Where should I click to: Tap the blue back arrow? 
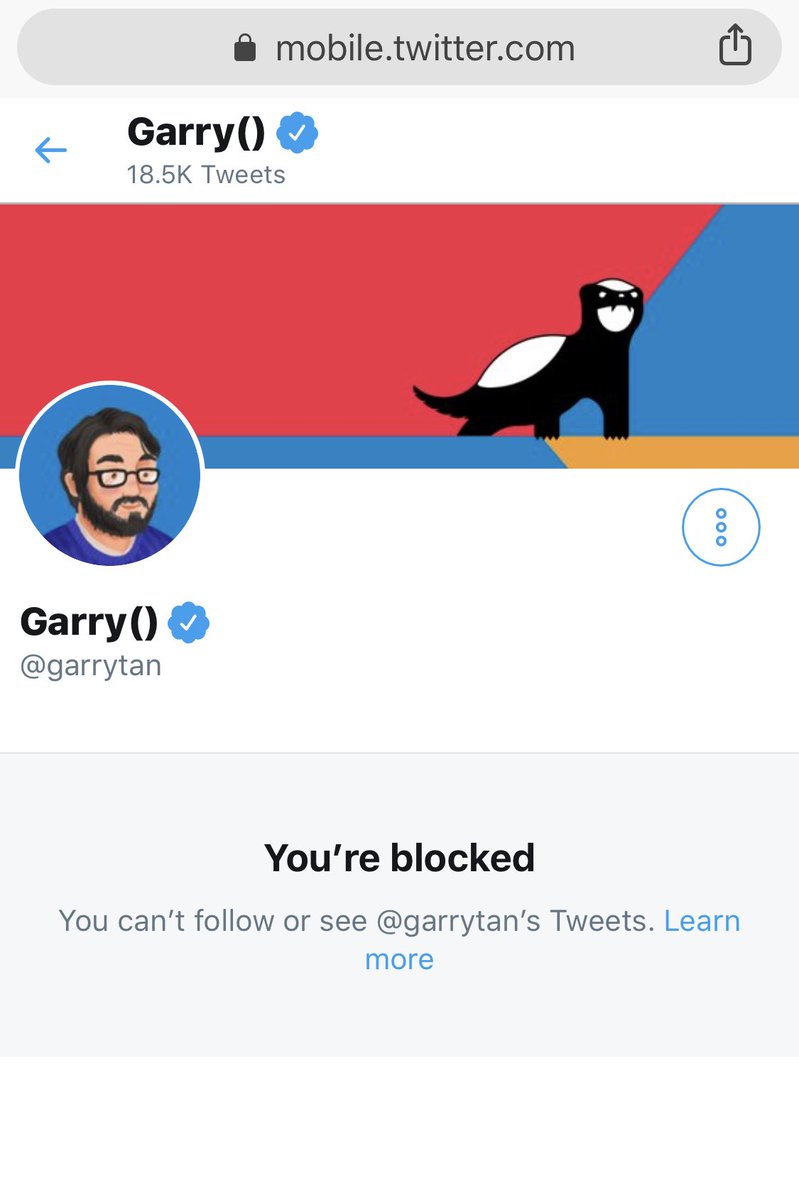pos(50,151)
